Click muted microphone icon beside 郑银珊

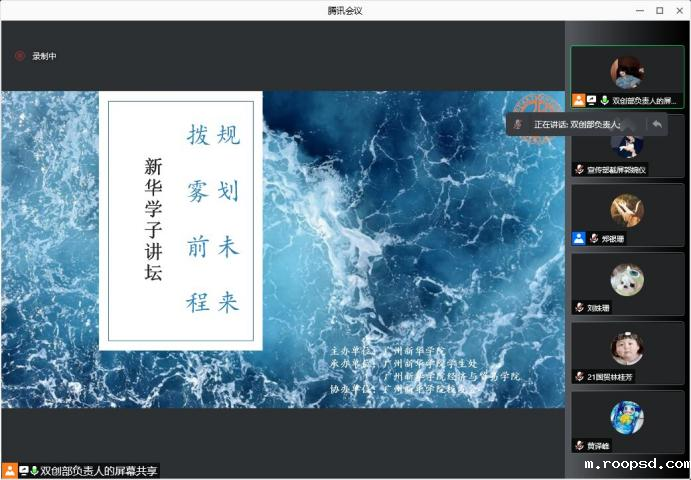tap(593, 238)
